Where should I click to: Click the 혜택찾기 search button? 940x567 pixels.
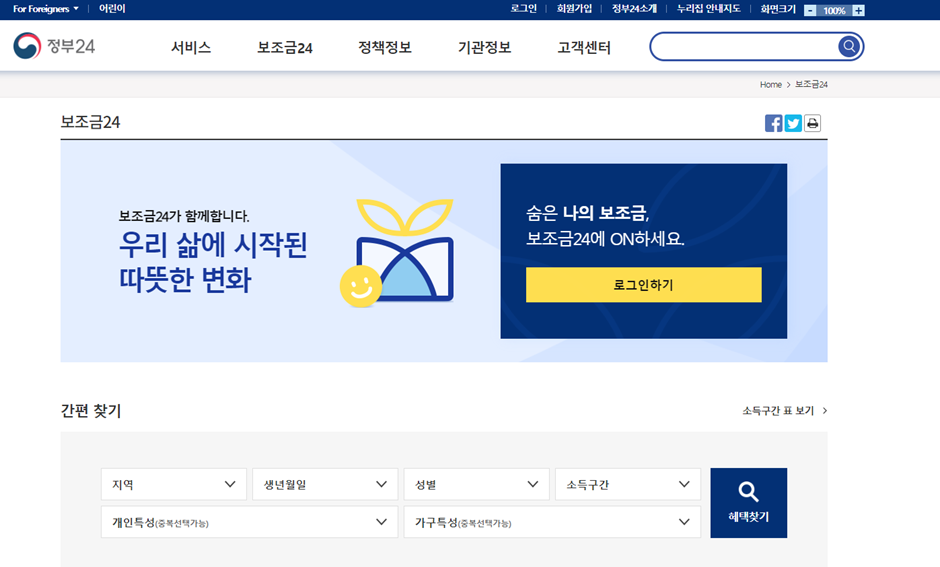[749, 503]
